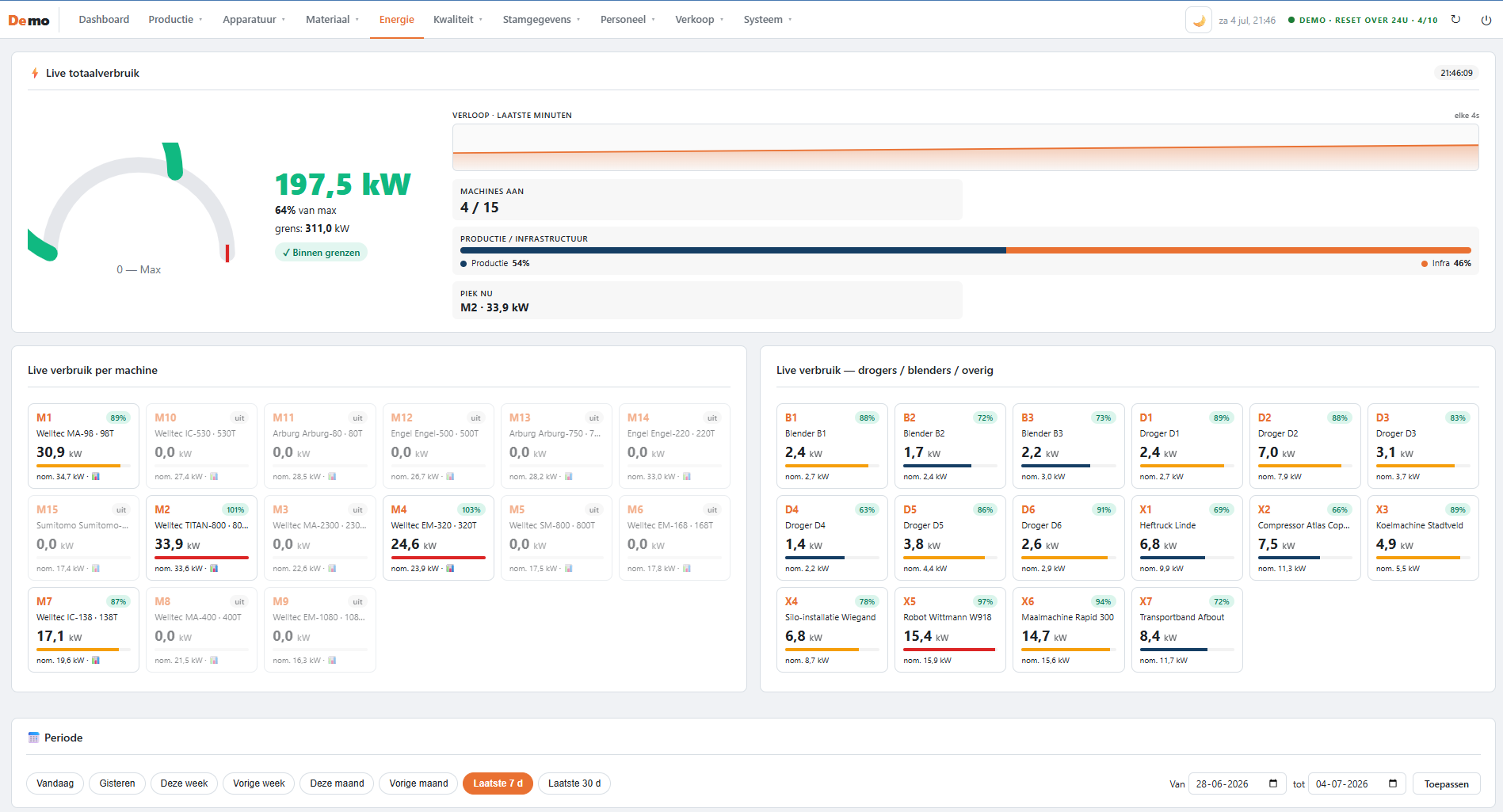Select the Laatste 30 d period
This screenshot has height=812, width=1503.
[x=574, y=783]
